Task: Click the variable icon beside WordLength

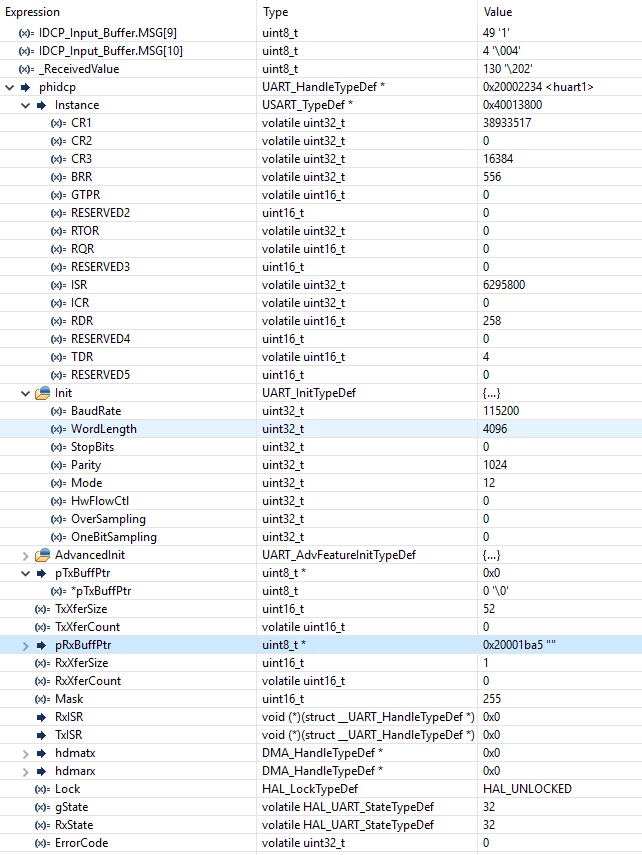Action: point(58,429)
